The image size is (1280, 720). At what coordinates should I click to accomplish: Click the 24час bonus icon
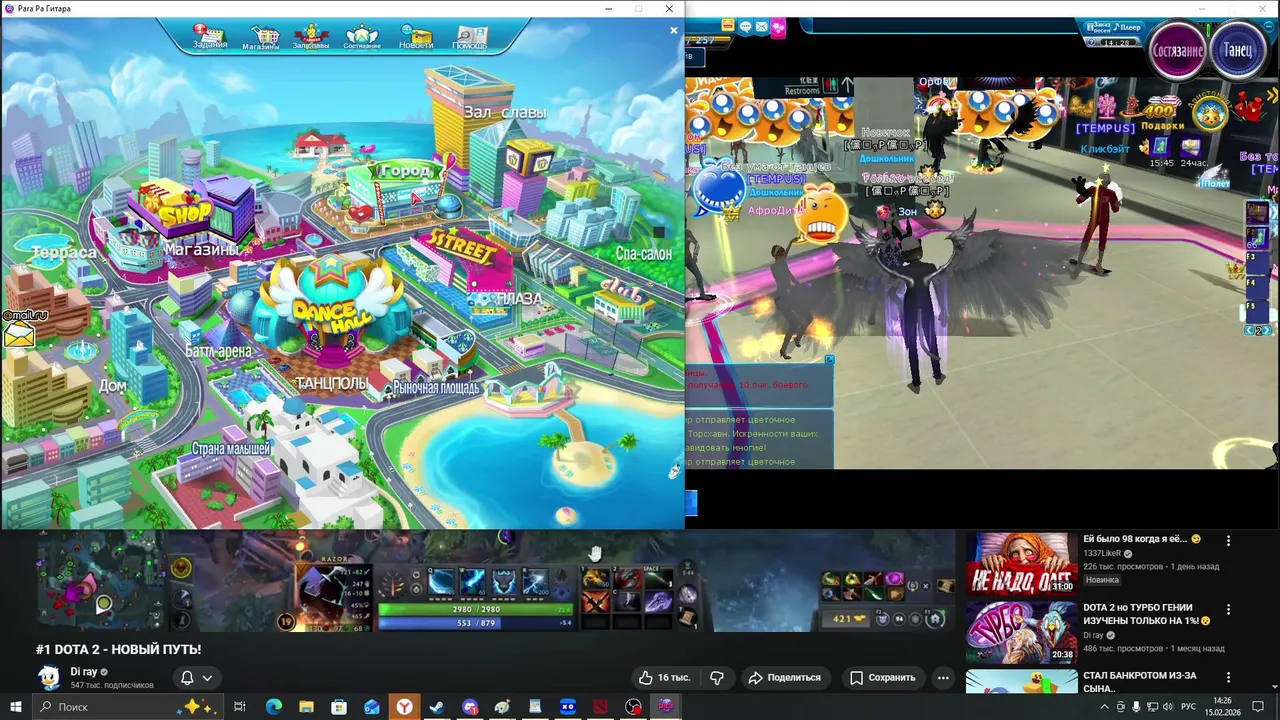pos(1191,151)
